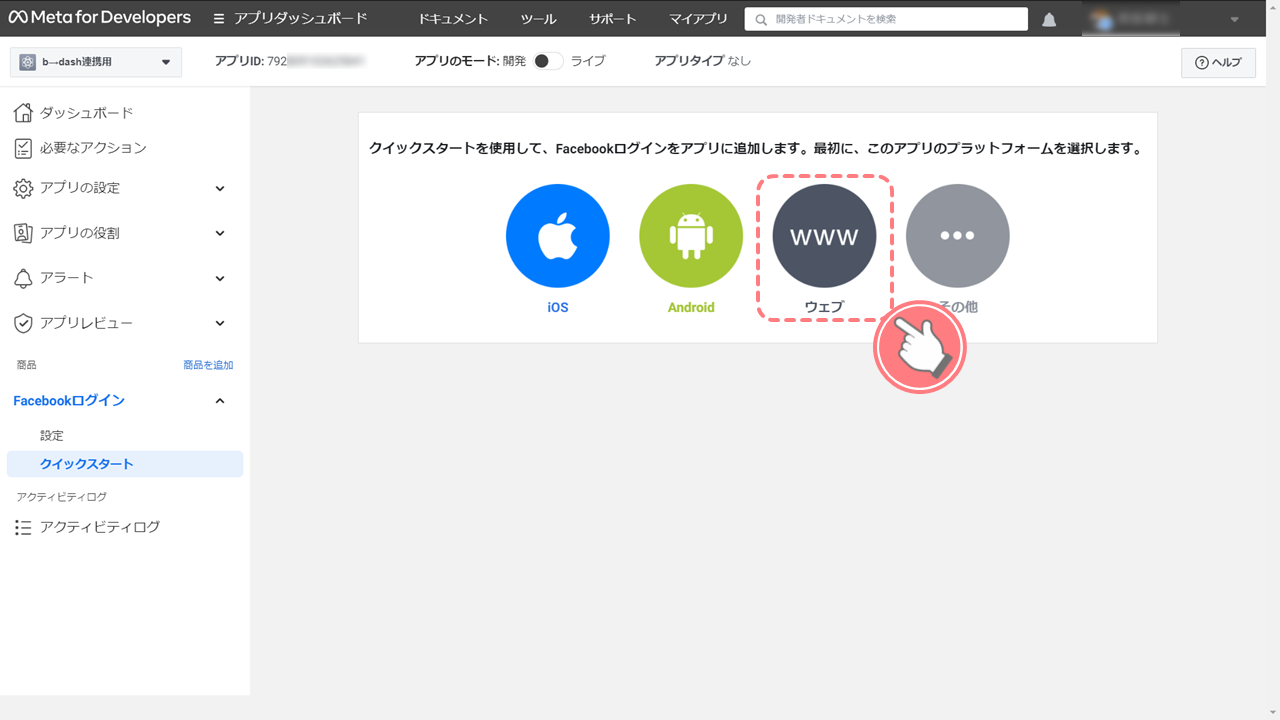Click the アプリの設定 gear icon
1280x720 pixels.
click(x=23, y=188)
